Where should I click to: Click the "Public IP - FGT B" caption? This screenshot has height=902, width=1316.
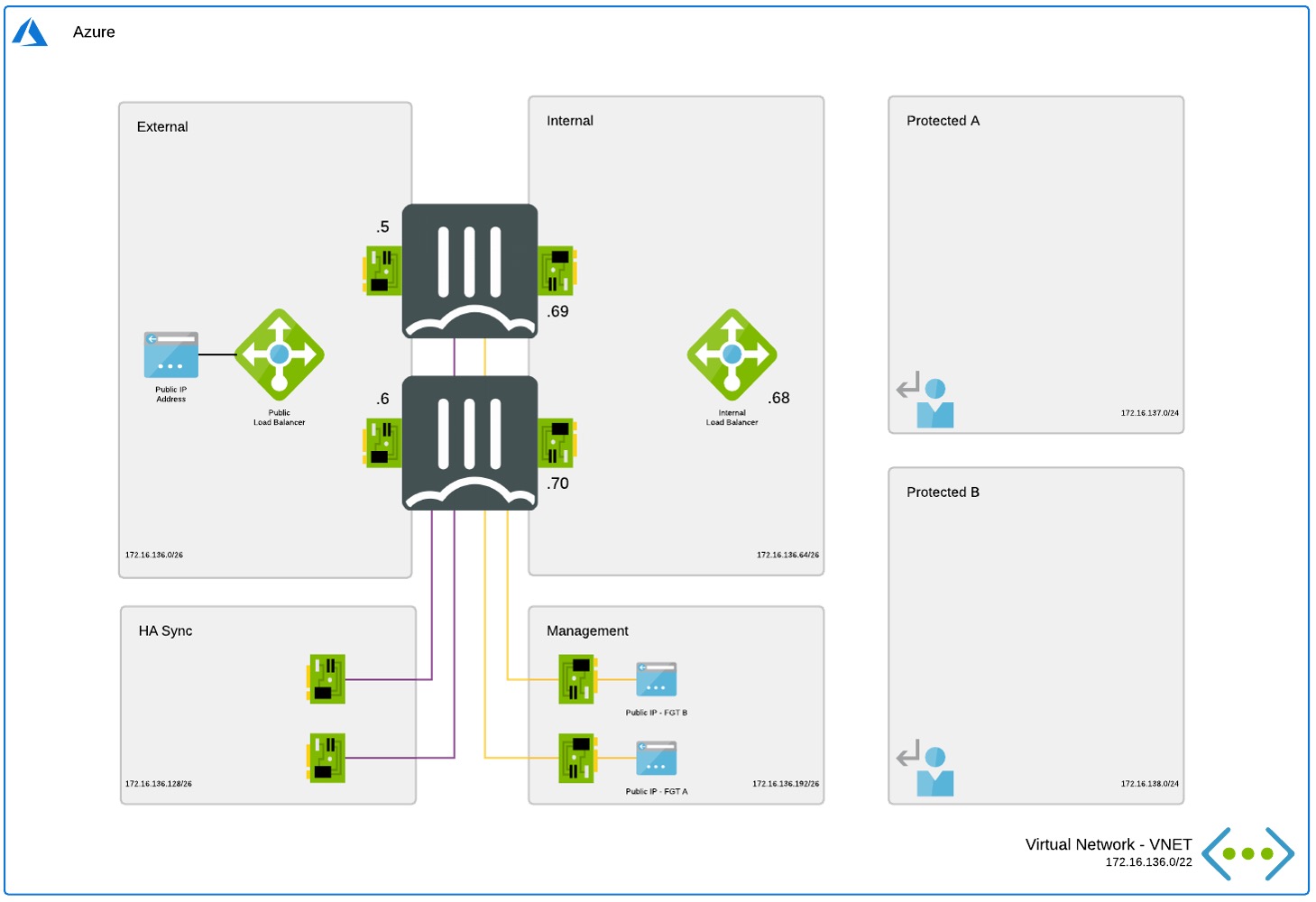(x=657, y=713)
